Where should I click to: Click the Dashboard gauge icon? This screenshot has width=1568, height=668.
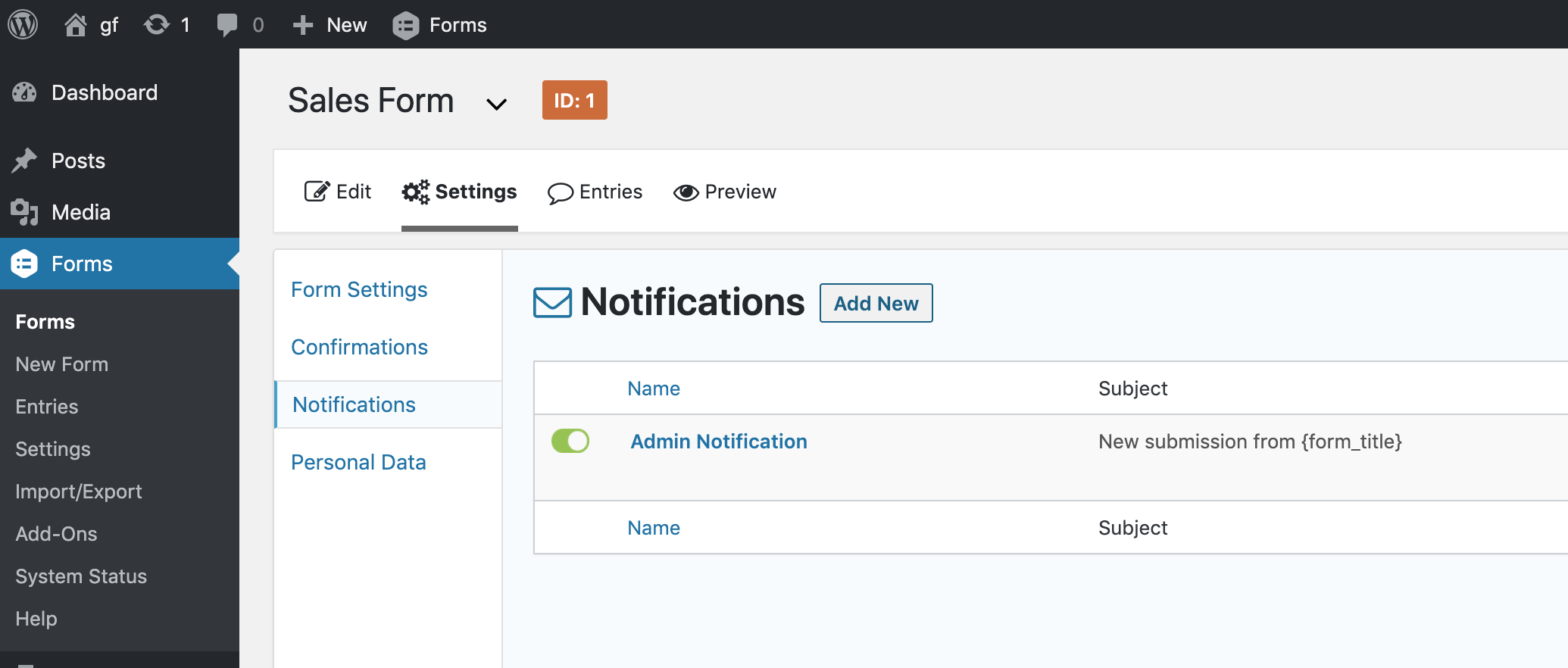(x=24, y=92)
